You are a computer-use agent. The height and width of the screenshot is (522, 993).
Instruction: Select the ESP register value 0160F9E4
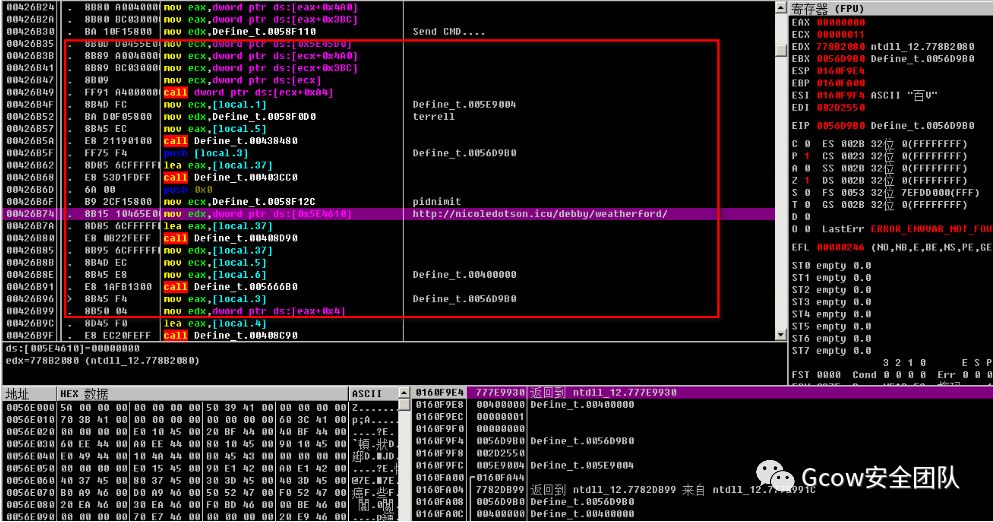840,71
